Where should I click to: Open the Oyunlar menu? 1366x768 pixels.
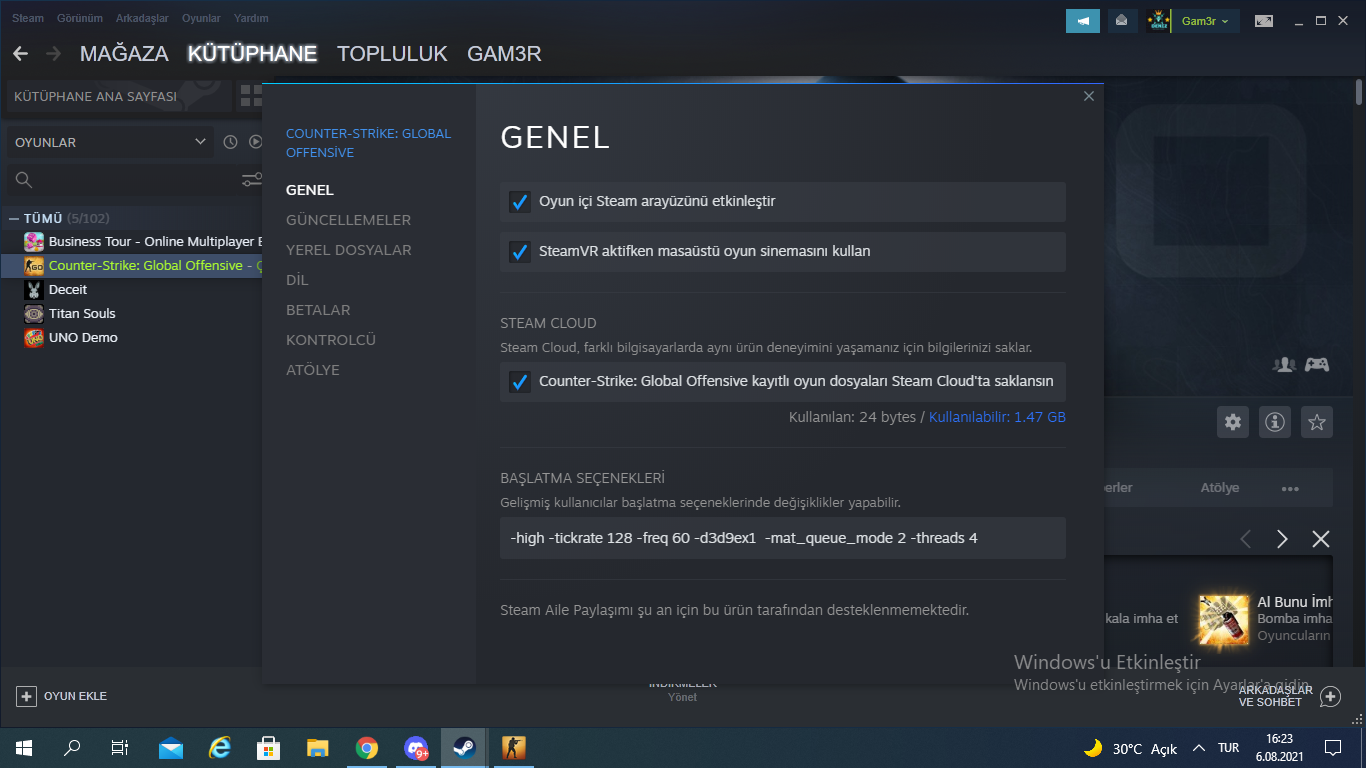(201, 18)
